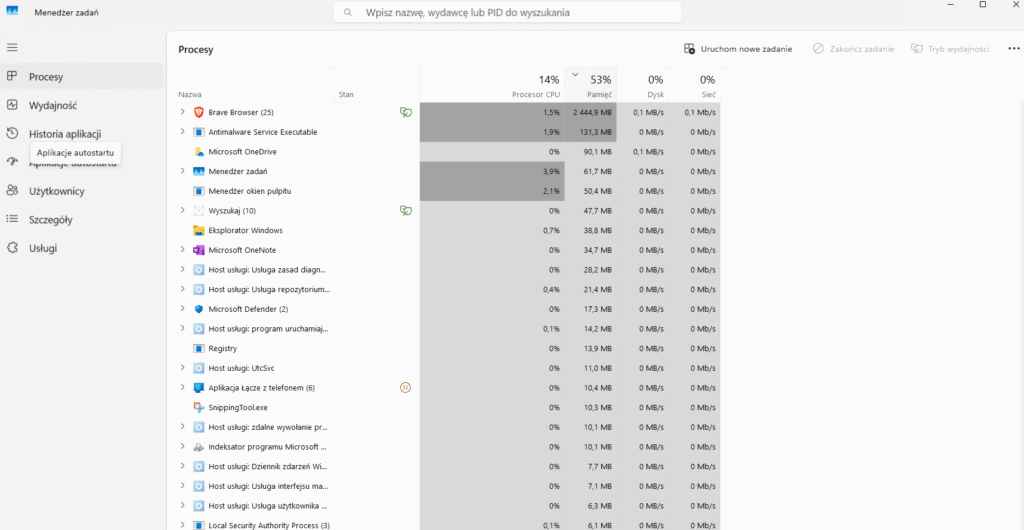1024x530 pixels.
Task: Click the Tryb wydajności button
Action: tap(950, 49)
